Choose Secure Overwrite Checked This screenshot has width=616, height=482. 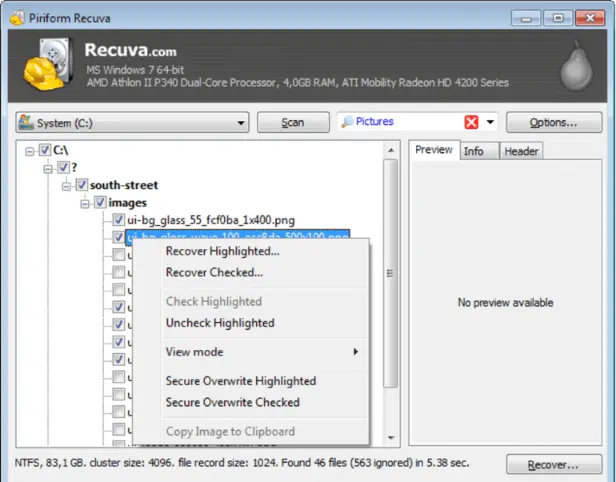(x=251, y=402)
